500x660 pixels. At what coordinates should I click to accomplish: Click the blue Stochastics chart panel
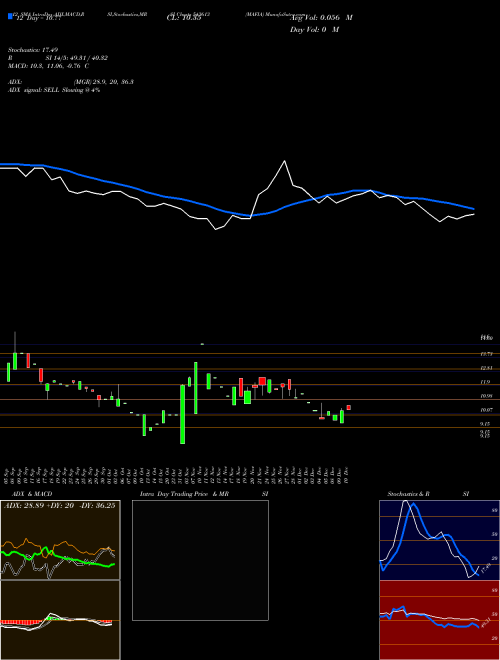click(x=439, y=540)
